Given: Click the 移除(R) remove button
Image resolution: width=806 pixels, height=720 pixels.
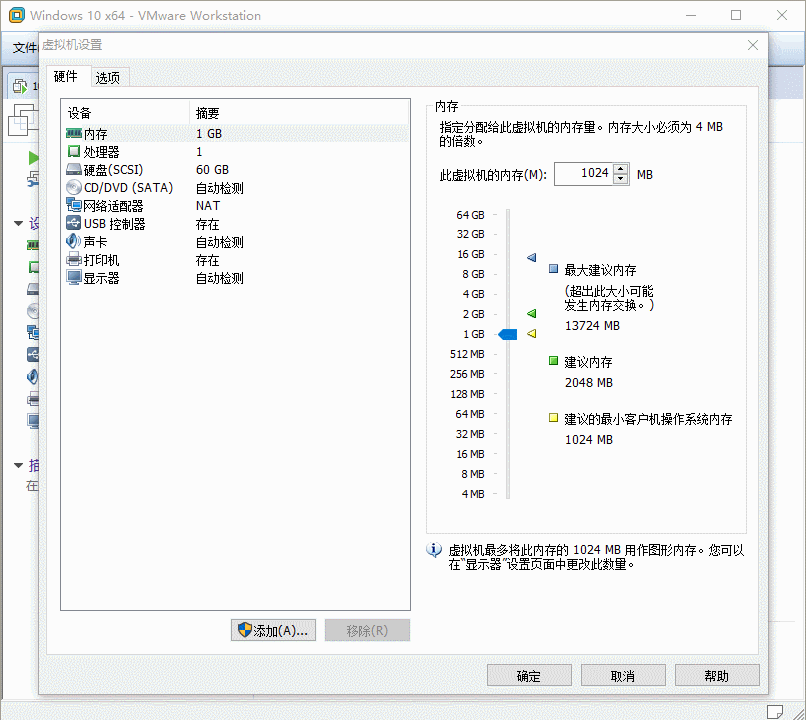Looking at the screenshot, I should click(x=367, y=630).
